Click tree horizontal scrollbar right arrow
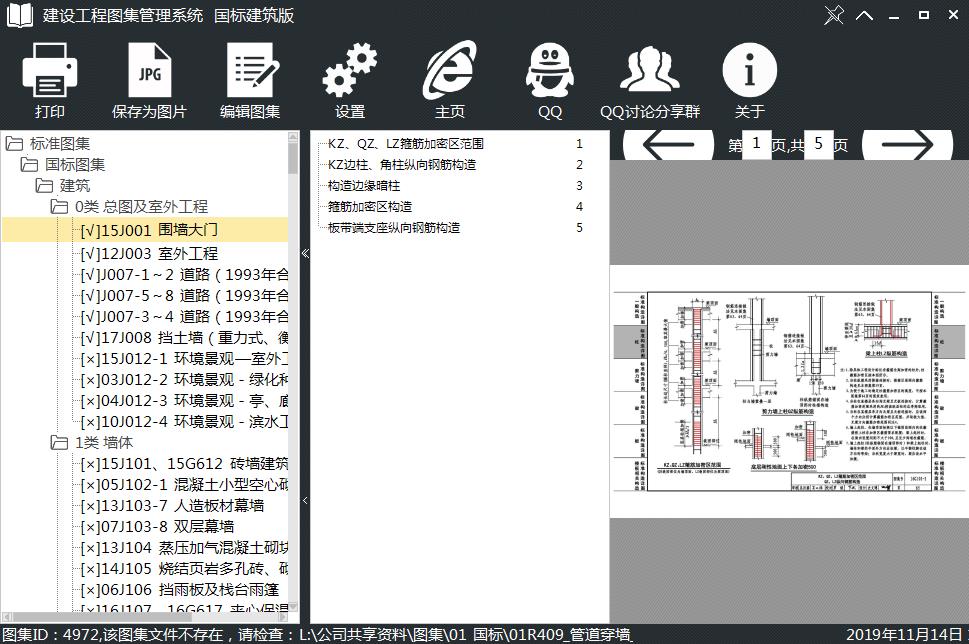 click(x=283, y=617)
